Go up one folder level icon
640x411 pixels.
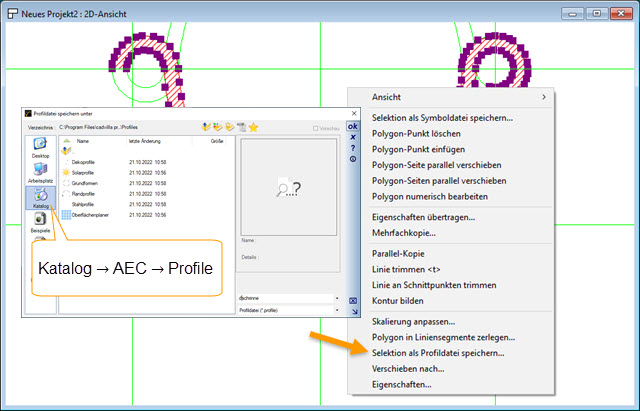pos(205,127)
